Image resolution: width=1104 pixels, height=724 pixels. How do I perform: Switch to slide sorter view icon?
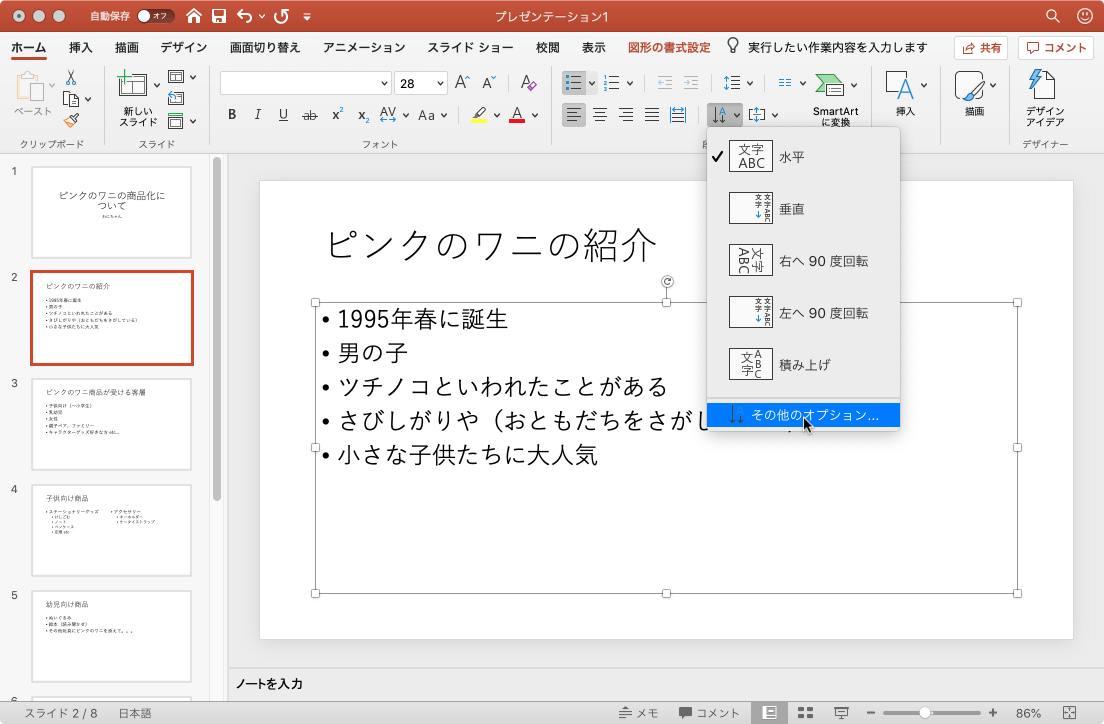click(805, 713)
